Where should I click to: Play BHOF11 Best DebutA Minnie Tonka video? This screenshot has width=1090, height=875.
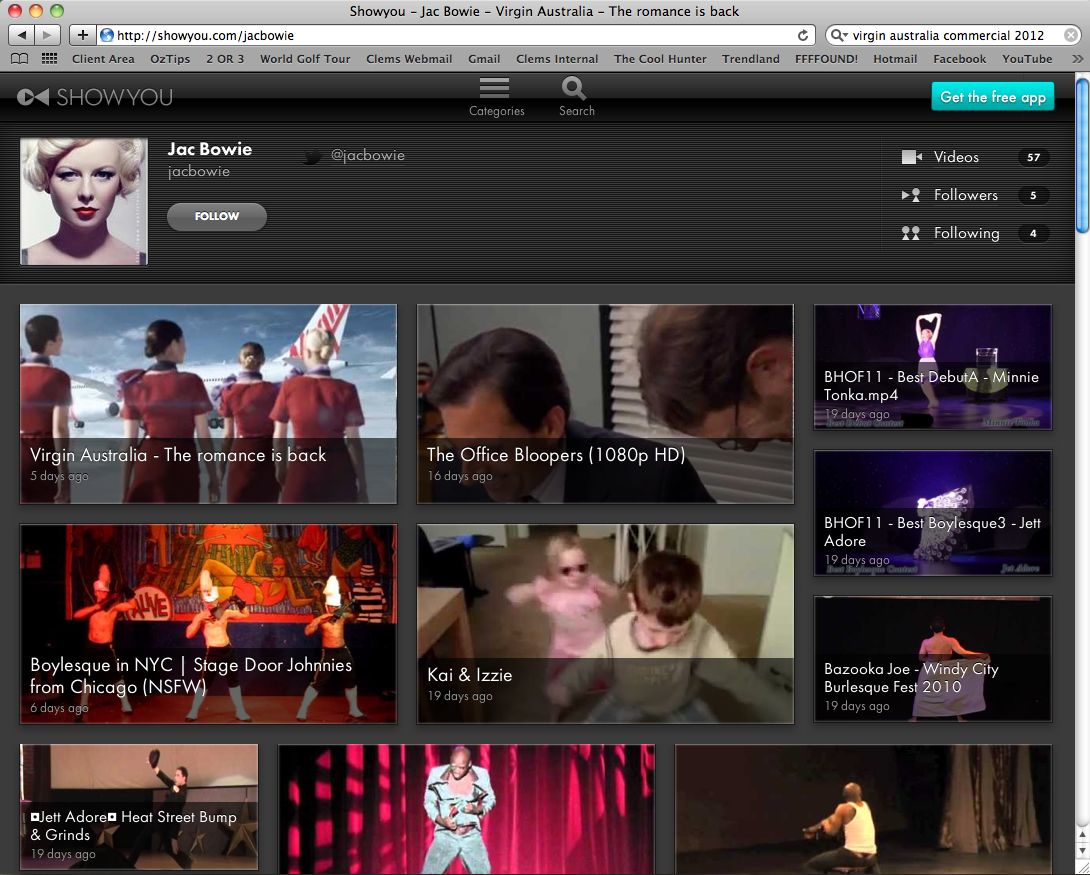pos(933,367)
